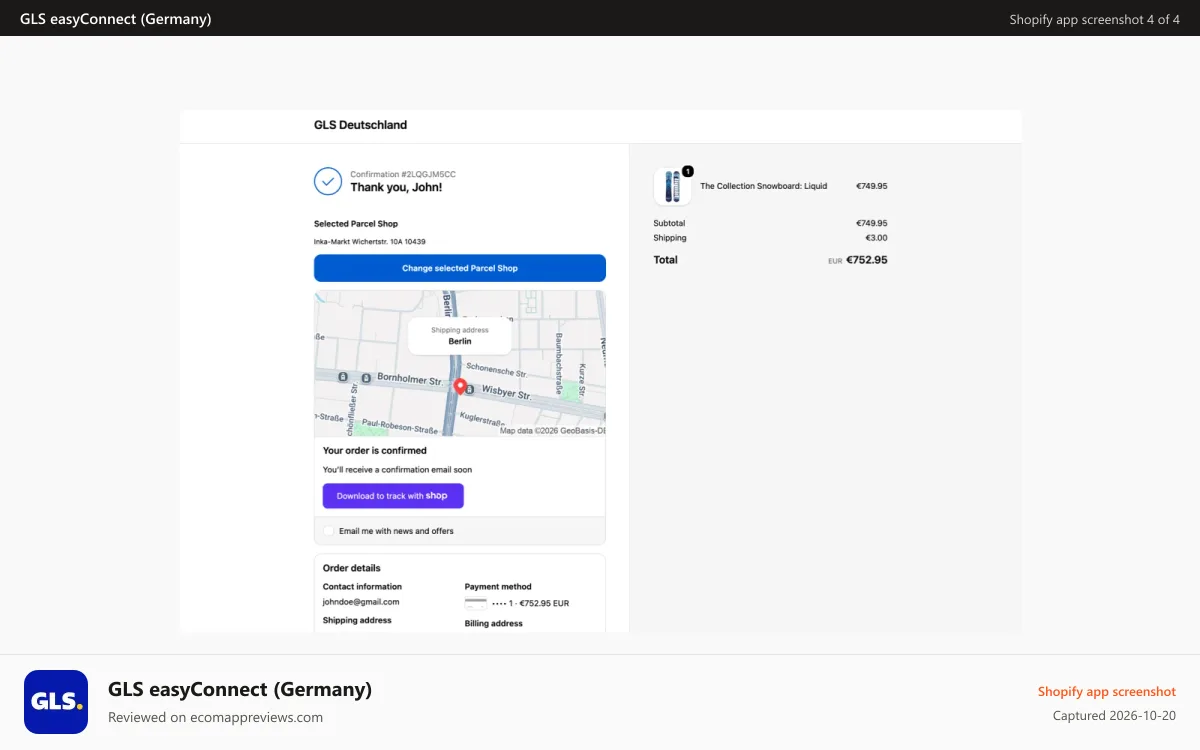Click Map data GeoBasis-DE attribution
1200x750 pixels.
click(x=553, y=431)
